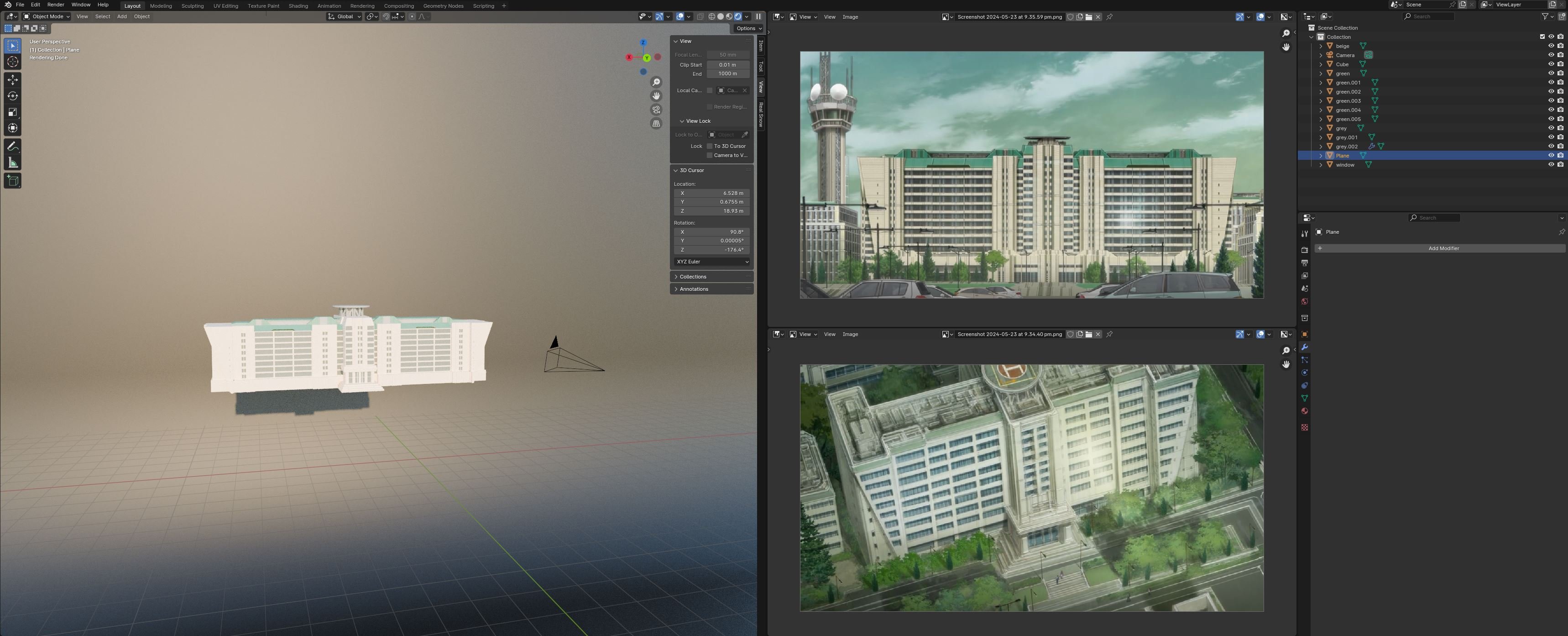Open the Window menu
The image size is (1568, 636).
click(81, 5)
